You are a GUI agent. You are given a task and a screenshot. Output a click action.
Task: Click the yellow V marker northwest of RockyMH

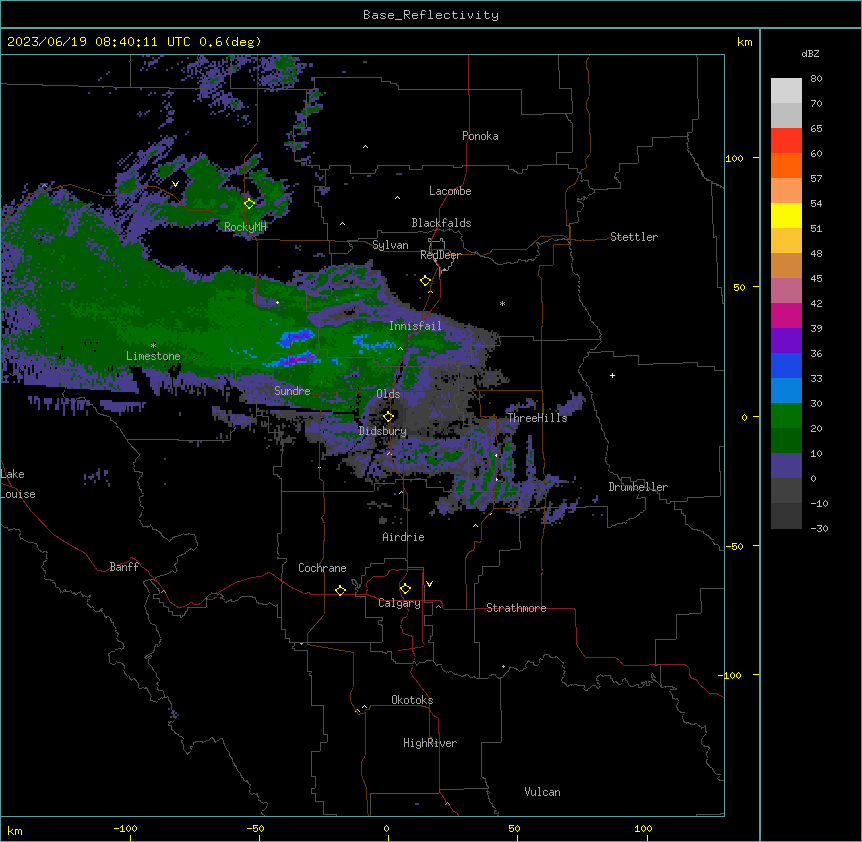(175, 184)
